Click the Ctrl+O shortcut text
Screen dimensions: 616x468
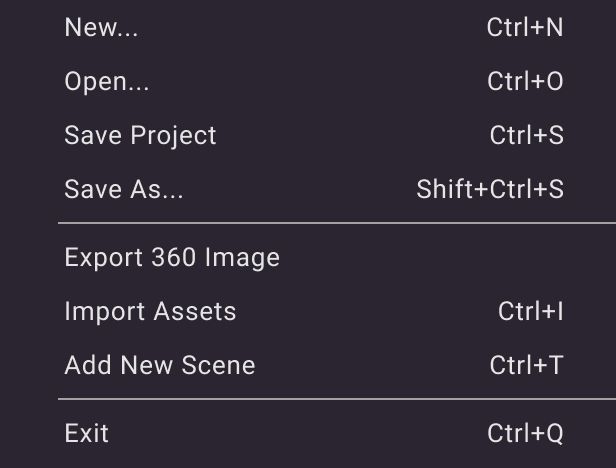tap(525, 82)
